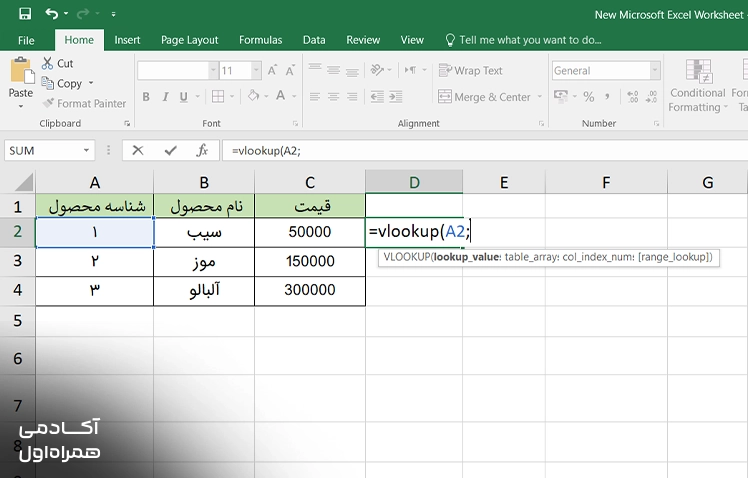
Task: Open the Undo history dropdown arrow
Action: [66, 14]
